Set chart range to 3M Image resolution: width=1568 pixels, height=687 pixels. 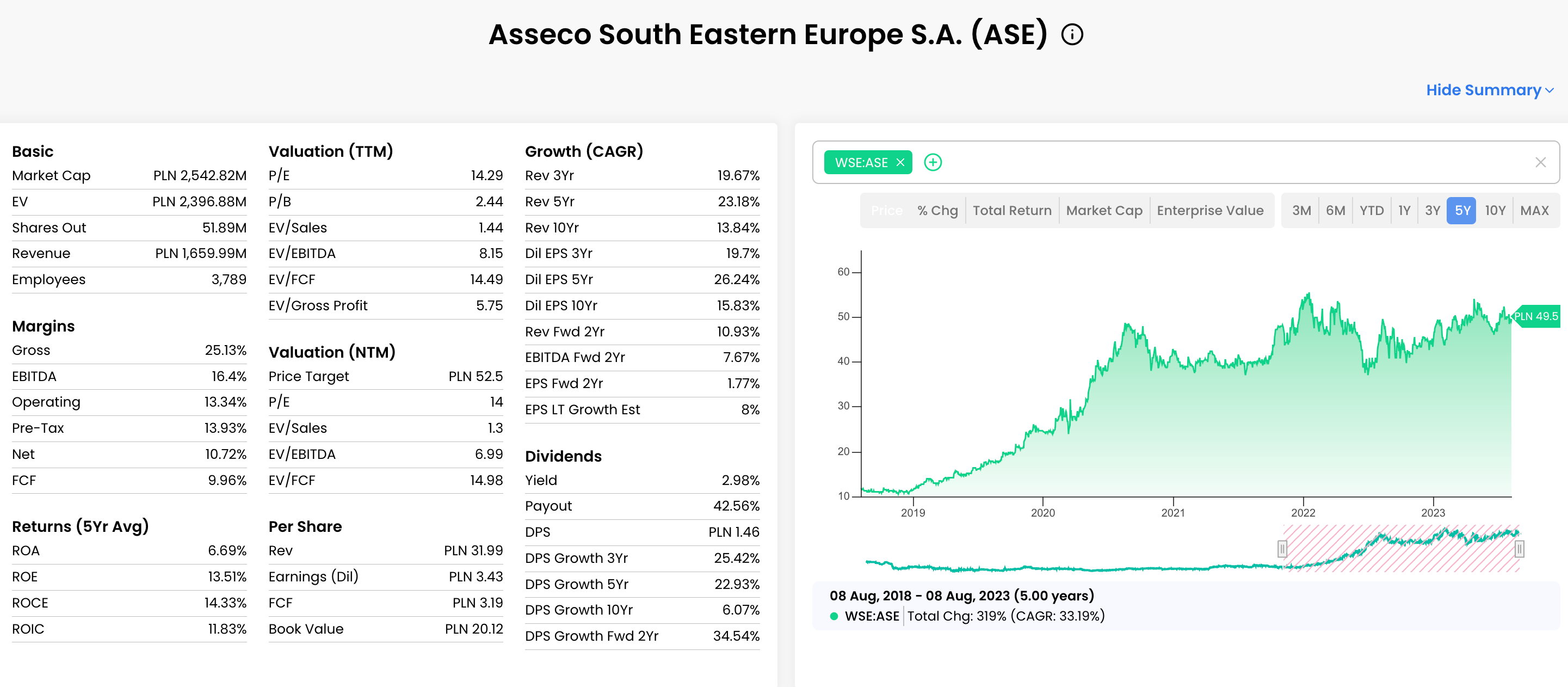[1301, 211]
